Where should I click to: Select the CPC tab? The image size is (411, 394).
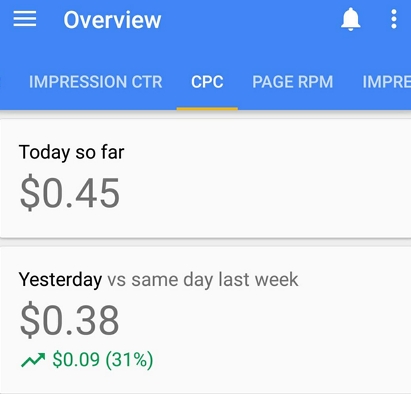[x=207, y=82]
